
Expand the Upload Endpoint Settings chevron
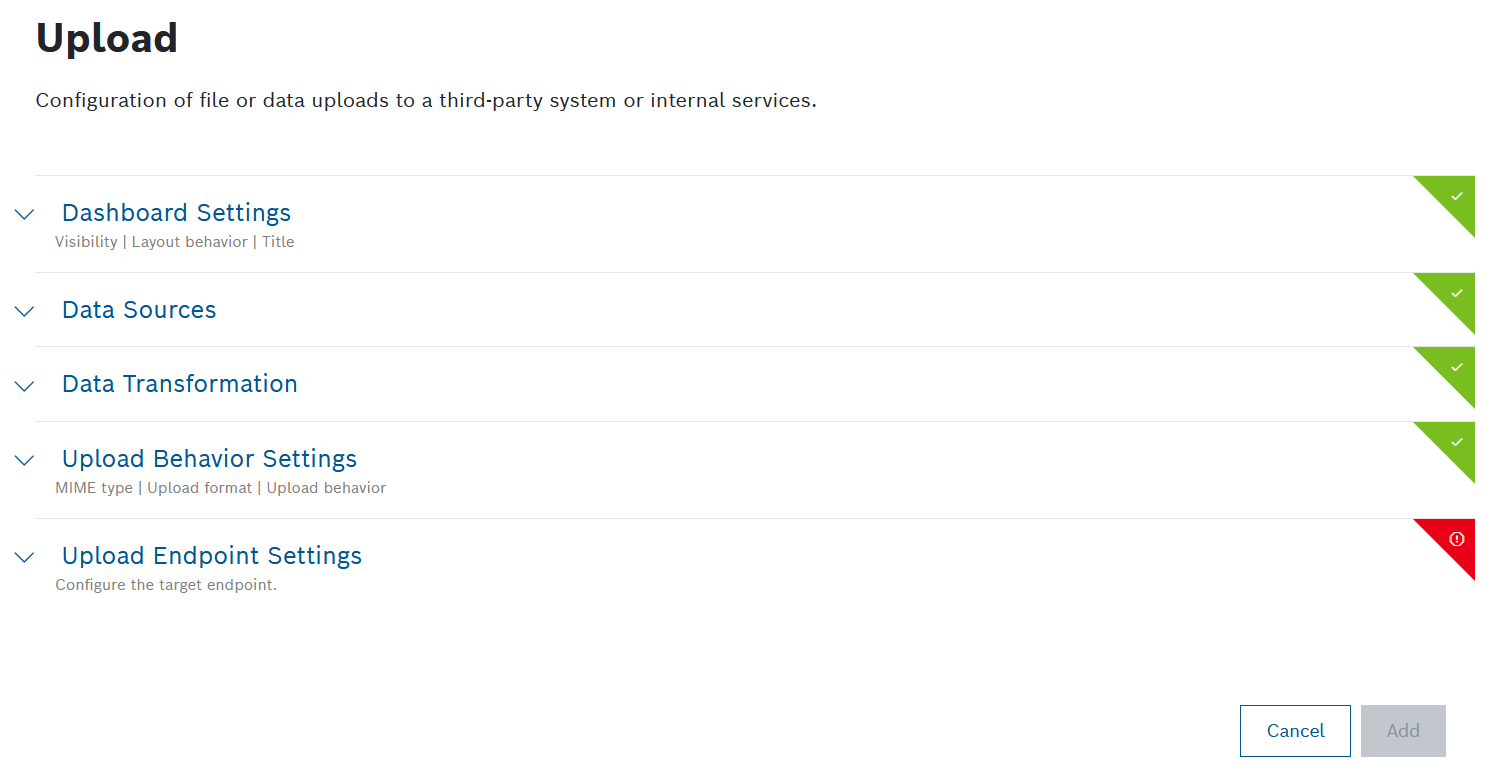coord(25,557)
